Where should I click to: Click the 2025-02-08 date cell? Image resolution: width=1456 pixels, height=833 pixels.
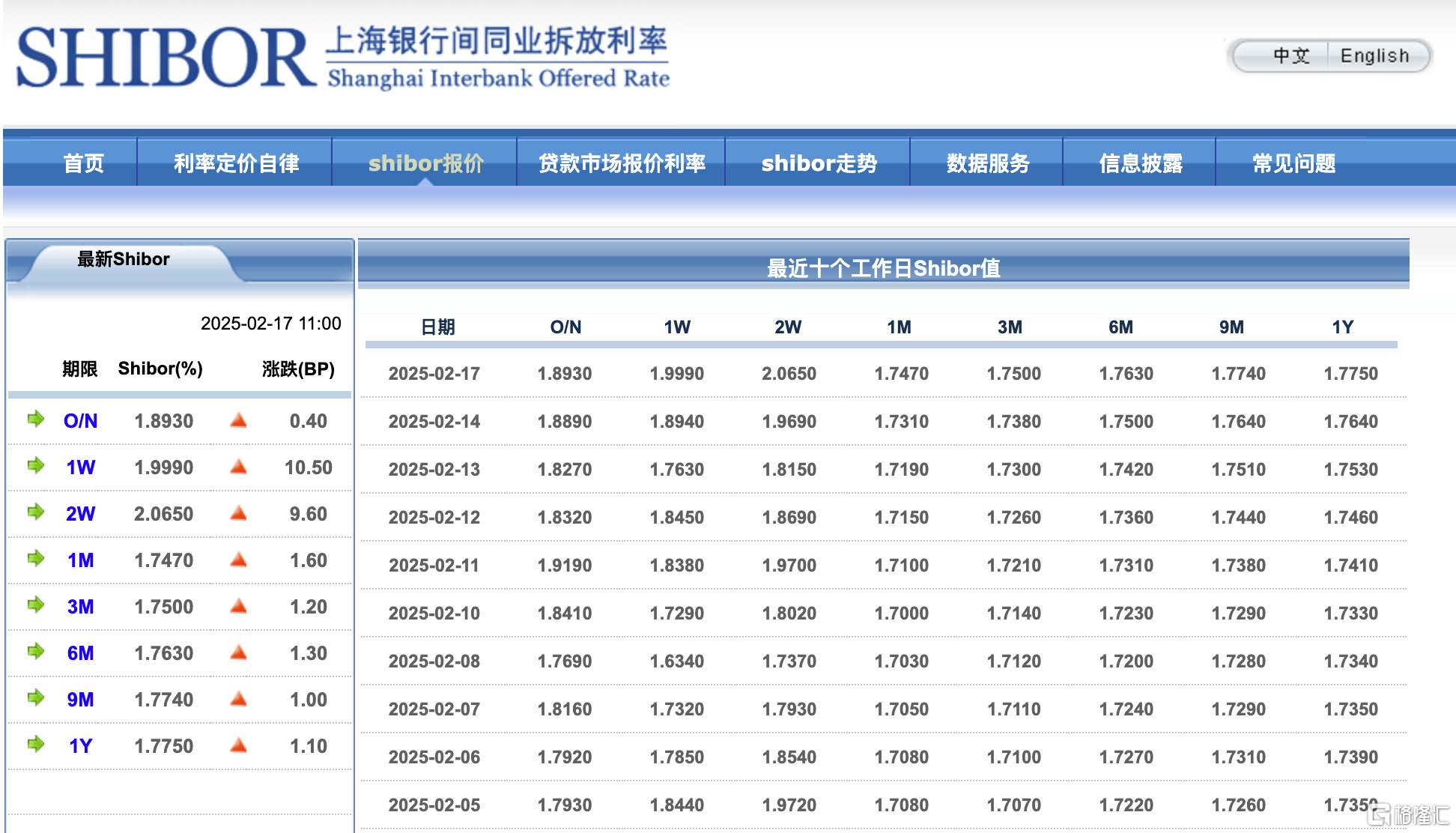click(434, 661)
